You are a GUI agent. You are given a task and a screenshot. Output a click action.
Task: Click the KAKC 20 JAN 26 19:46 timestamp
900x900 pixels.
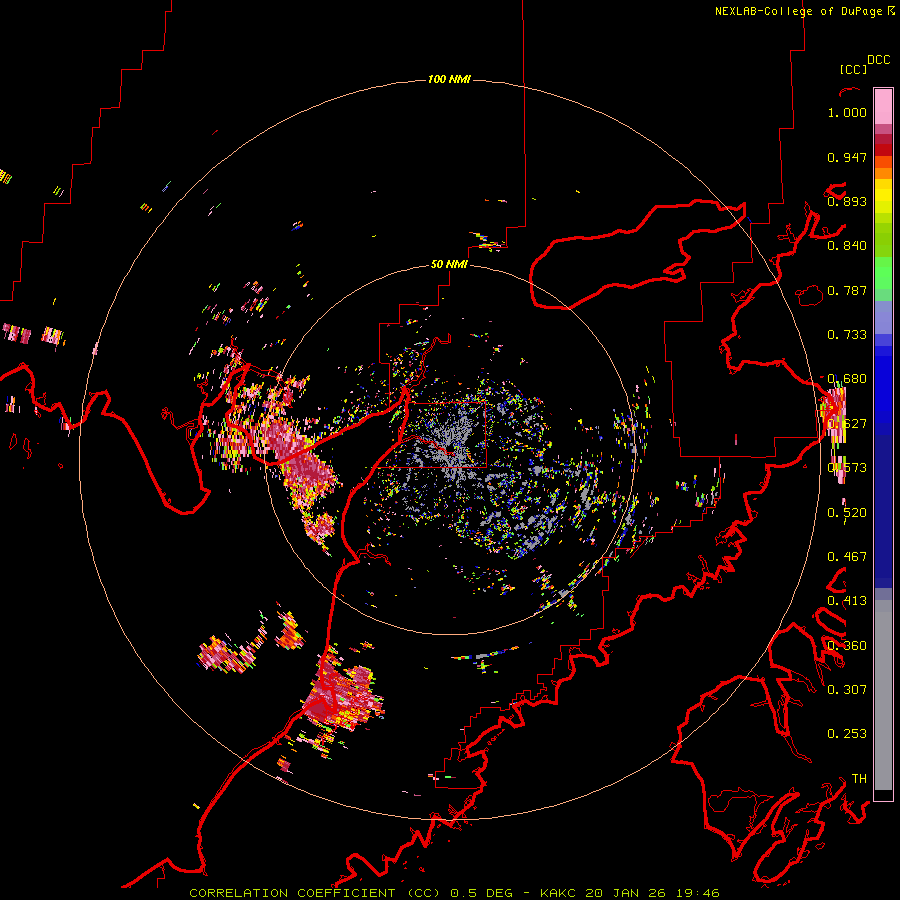629,893
